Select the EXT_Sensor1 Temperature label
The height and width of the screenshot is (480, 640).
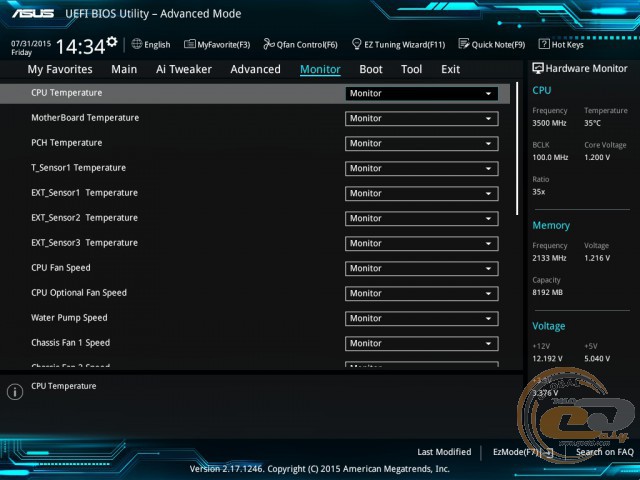pyautogui.click(x=84, y=193)
